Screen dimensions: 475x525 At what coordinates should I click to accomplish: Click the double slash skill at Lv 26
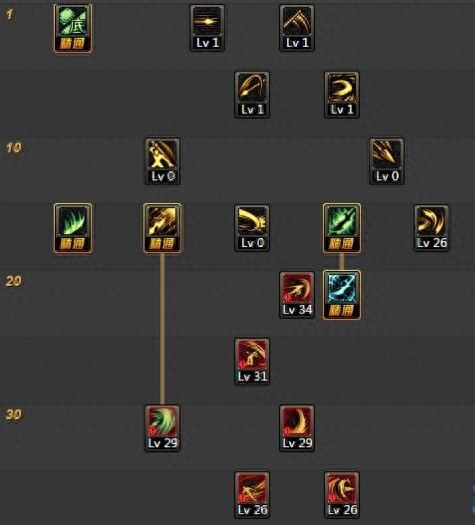point(431,228)
